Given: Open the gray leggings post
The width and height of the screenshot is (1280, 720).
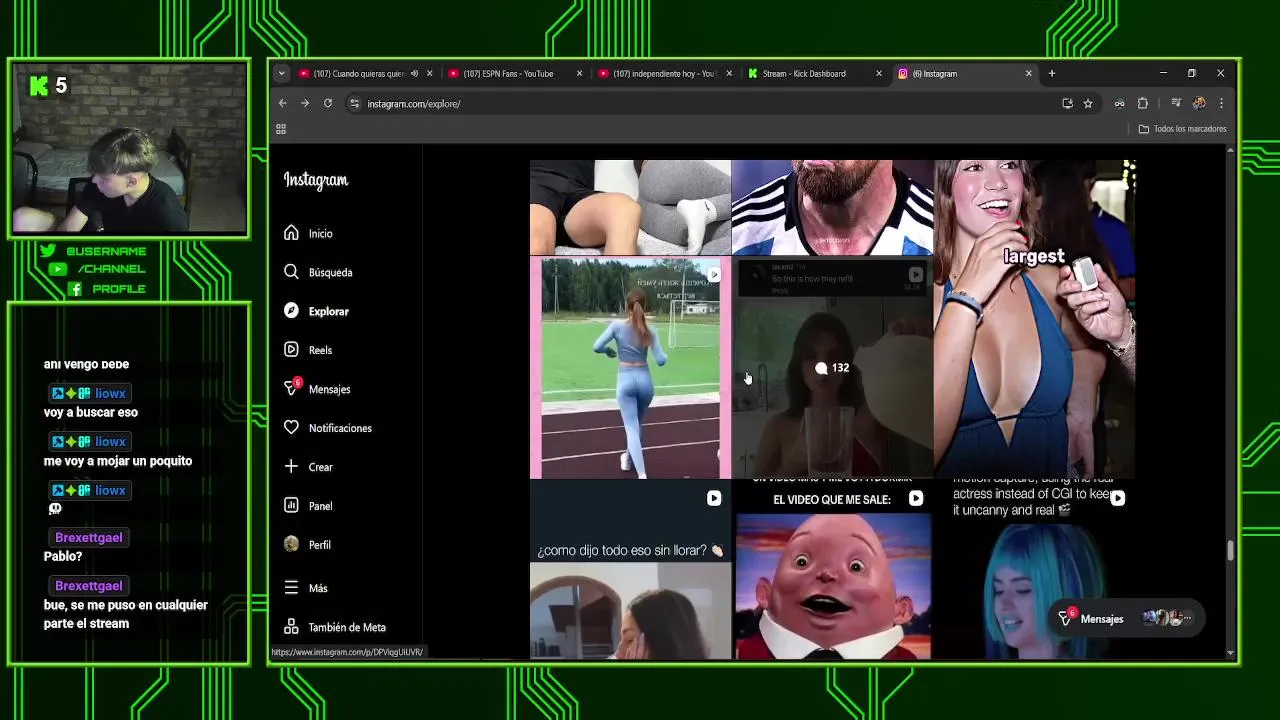Looking at the screenshot, I should point(630,207).
